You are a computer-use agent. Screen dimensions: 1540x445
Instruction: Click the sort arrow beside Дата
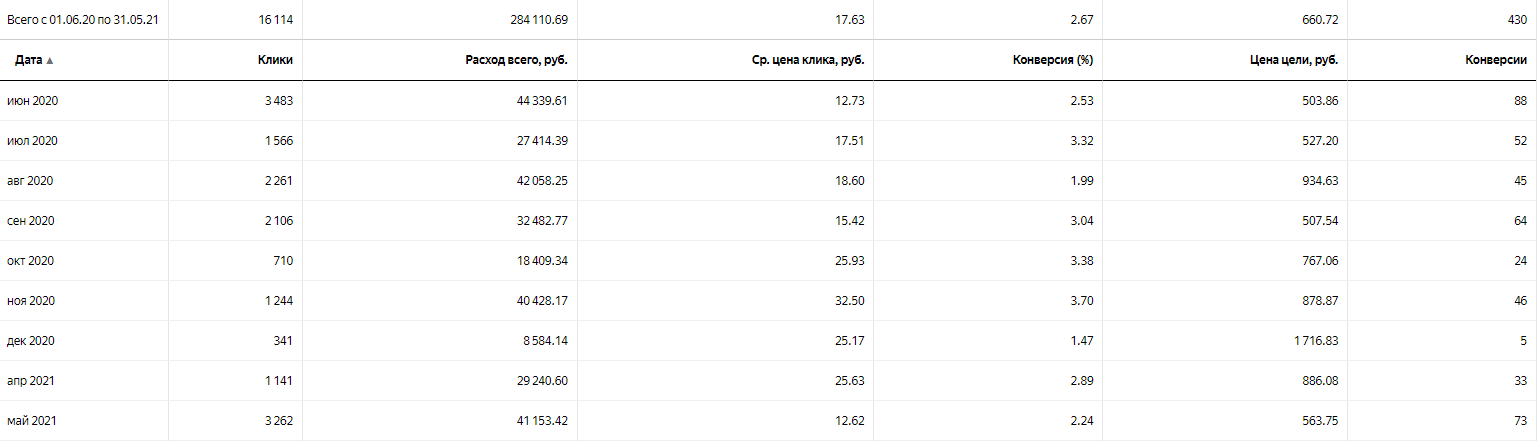tap(50, 61)
